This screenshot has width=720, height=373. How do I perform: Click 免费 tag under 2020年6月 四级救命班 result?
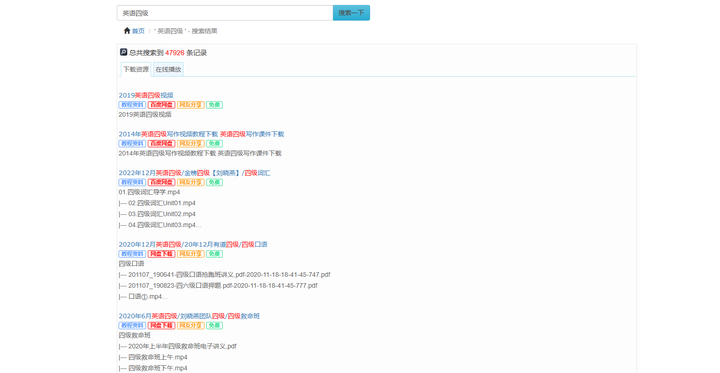[214, 326]
